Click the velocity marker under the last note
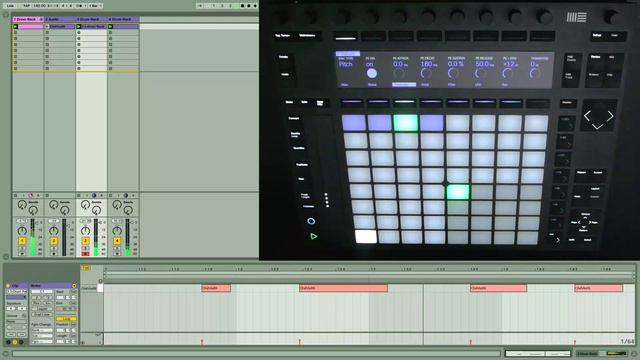This screenshot has width=640, height=360. click(x=575, y=341)
